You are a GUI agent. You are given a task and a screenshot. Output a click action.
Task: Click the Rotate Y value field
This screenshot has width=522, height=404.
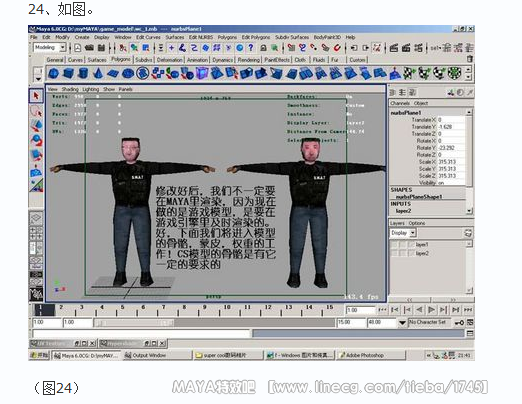pyautogui.click(x=451, y=148)
